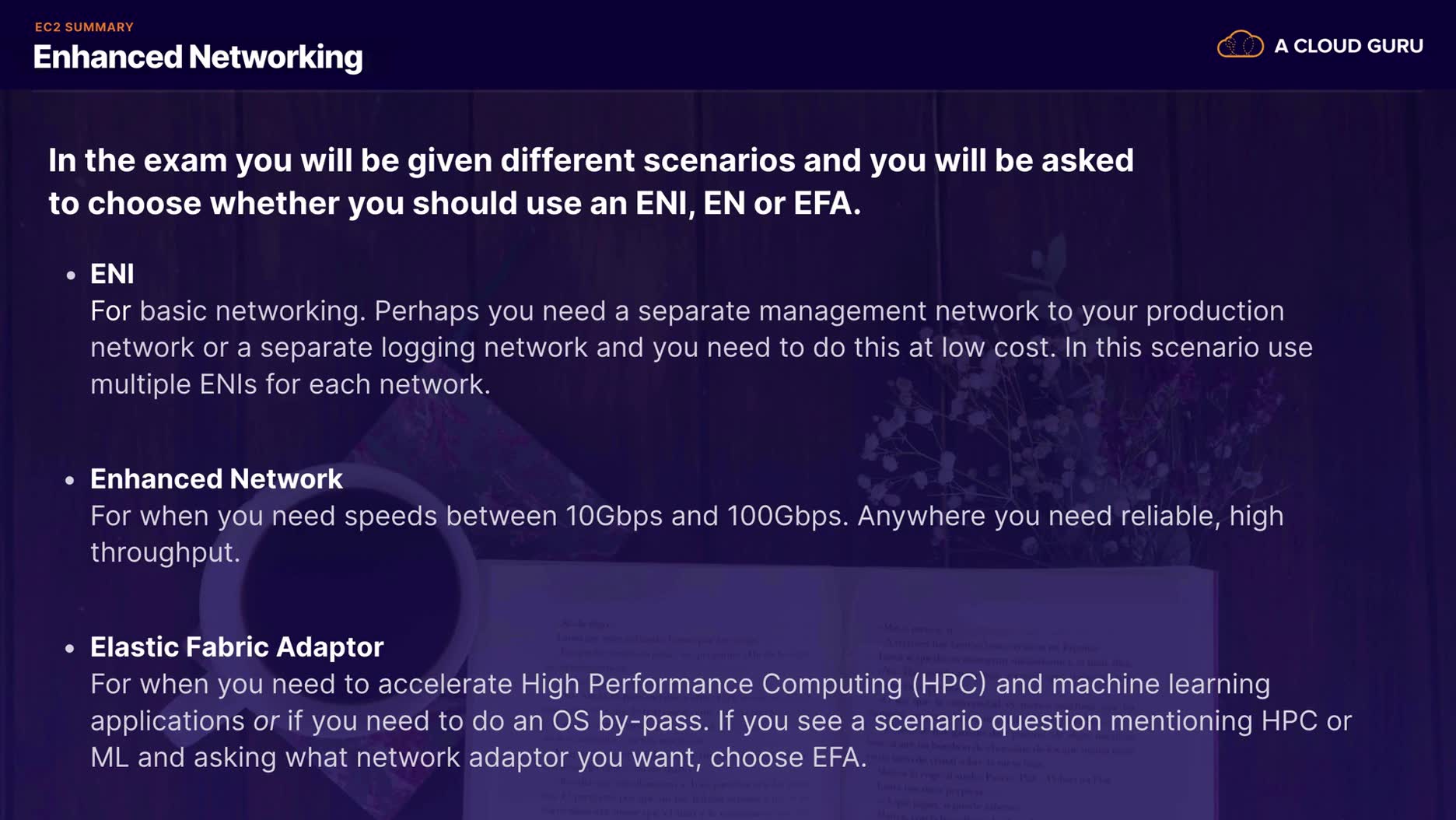Click the "Elastic Fabric Adaptor" bold heading
Screen dimensions: 1456x820
click(236, 647)
